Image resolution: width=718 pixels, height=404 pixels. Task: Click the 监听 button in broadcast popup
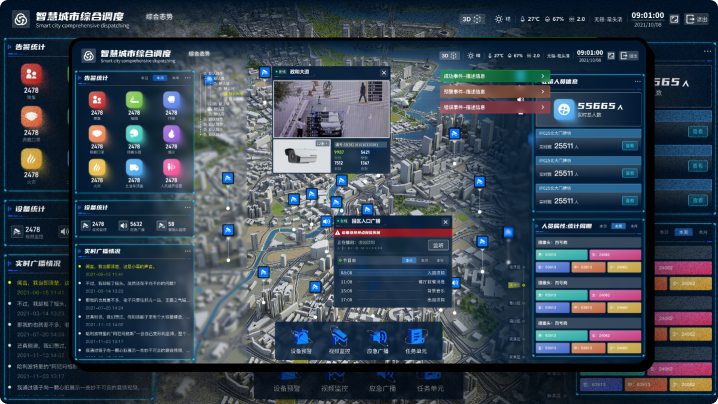click(x=437, y=245)
